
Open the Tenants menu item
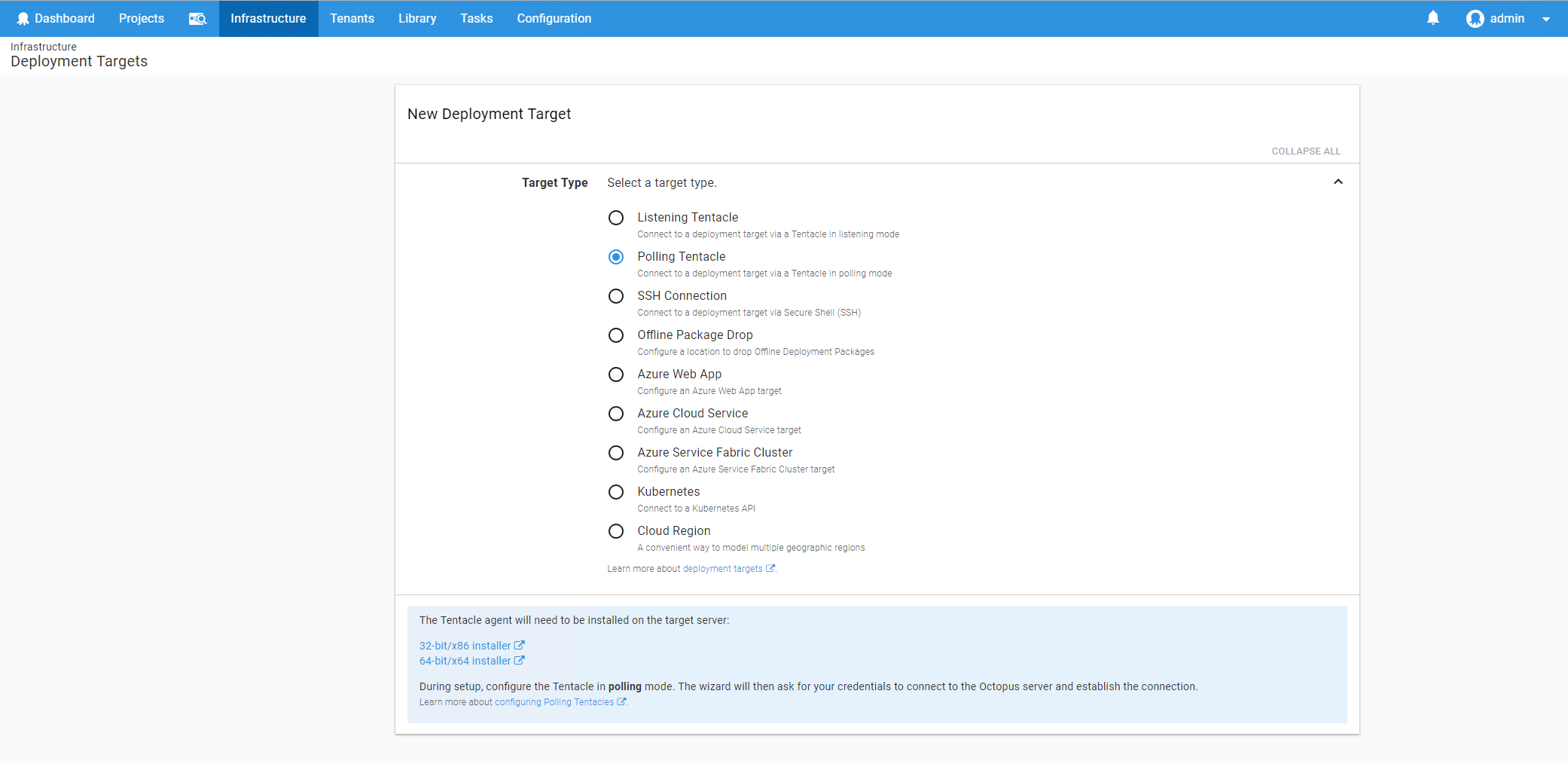pos(352,19)
